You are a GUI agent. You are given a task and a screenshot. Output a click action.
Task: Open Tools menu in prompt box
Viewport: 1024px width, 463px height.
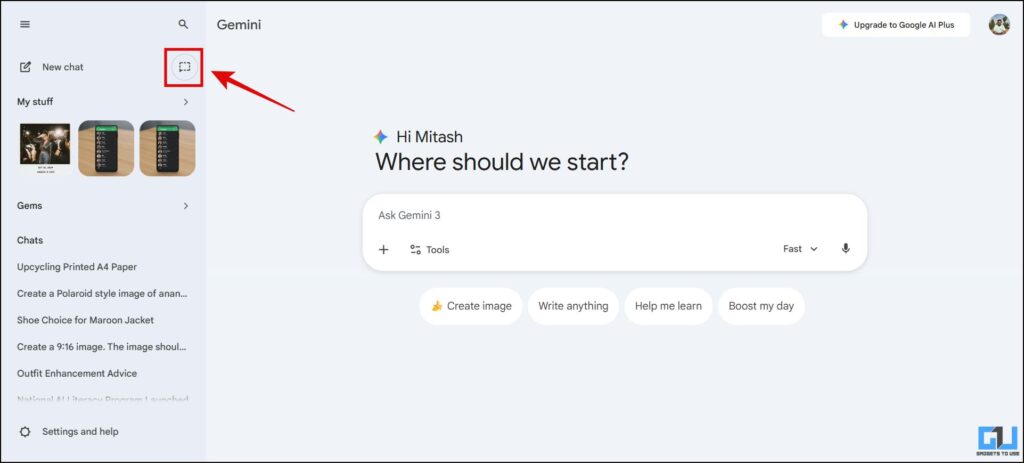click(430, 249)
